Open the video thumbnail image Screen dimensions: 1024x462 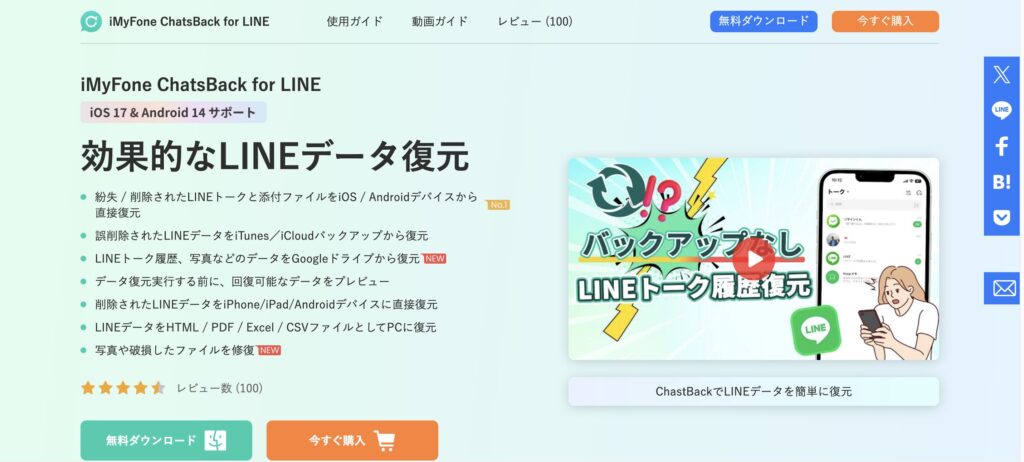coord(753,259)
